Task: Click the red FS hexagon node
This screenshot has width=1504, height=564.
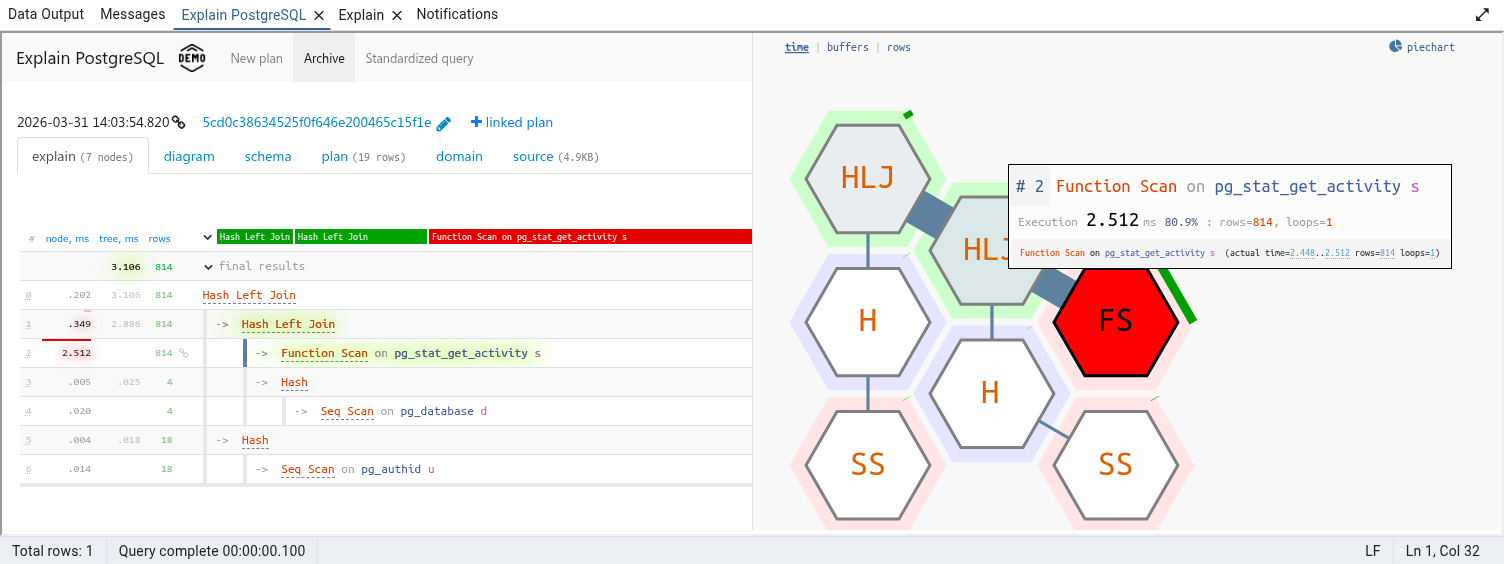Action: (1115, 321)
